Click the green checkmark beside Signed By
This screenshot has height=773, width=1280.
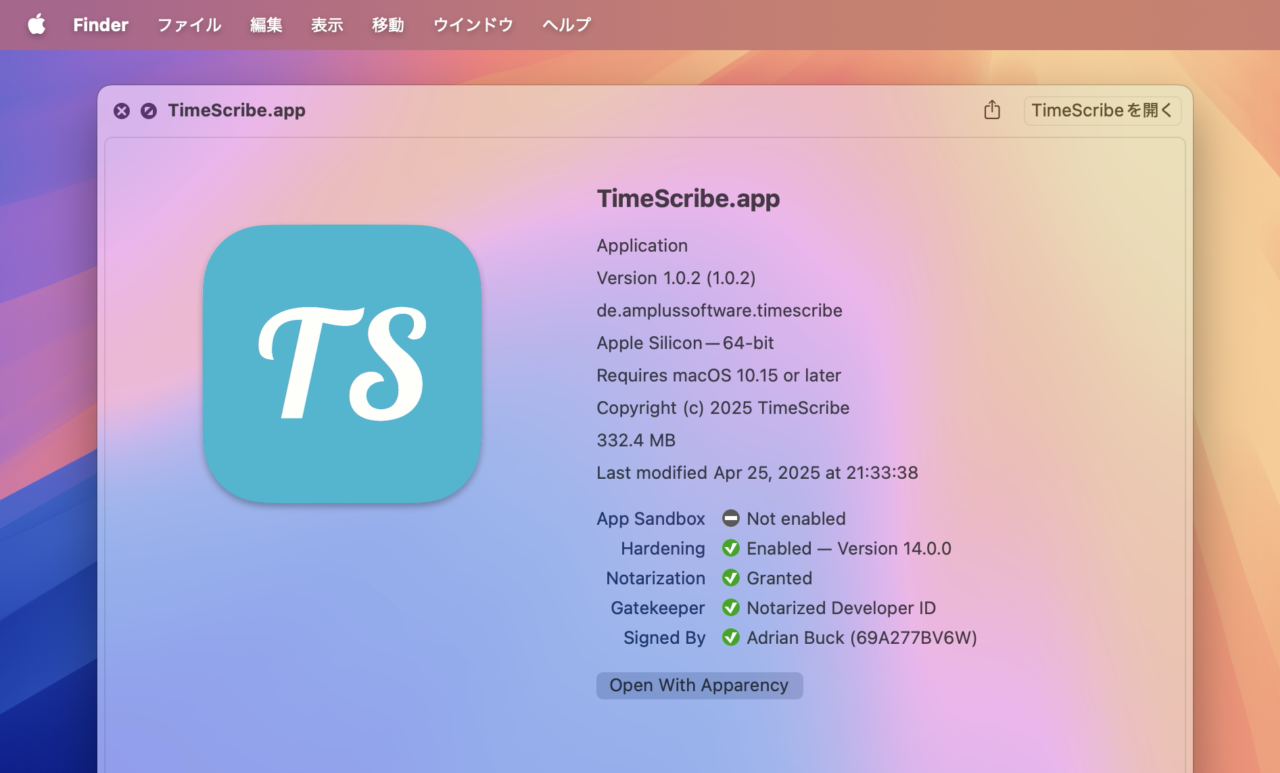tap(731, 638)
